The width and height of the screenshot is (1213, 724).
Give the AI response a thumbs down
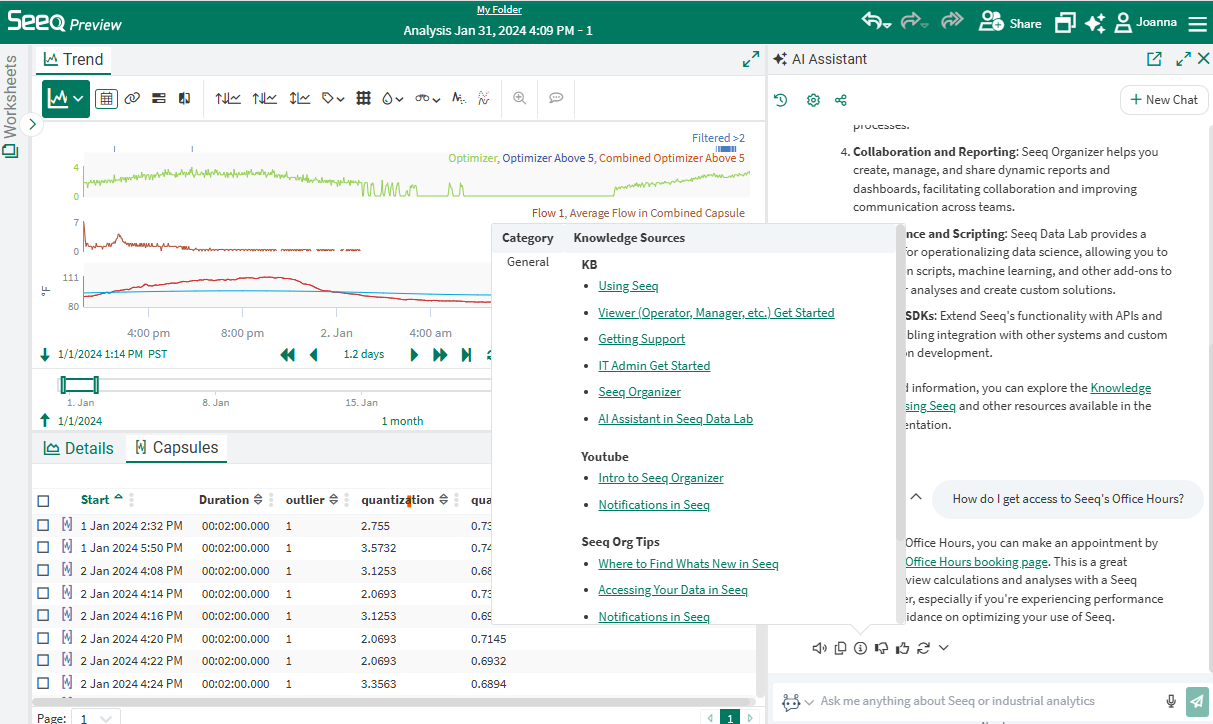click(881, 648)
